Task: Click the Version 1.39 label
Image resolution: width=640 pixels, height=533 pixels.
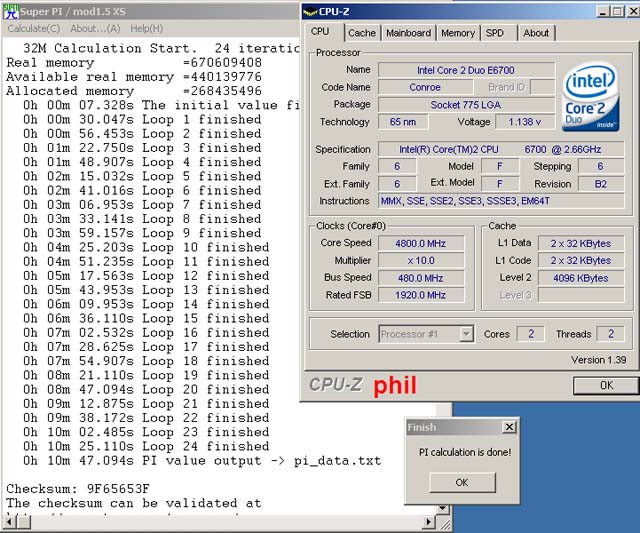Action: pyautogui.click(x=598, y=360)
